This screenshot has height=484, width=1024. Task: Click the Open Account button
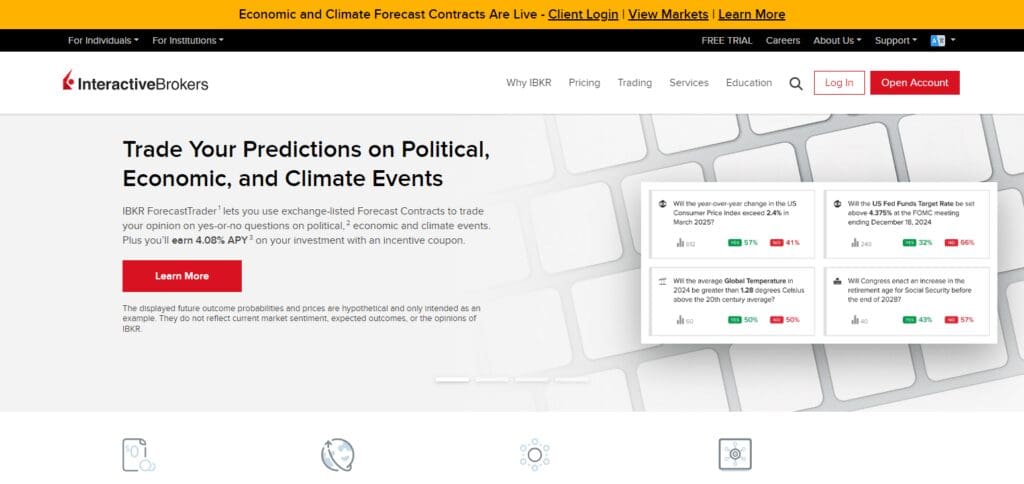click(x=914, y=83)
